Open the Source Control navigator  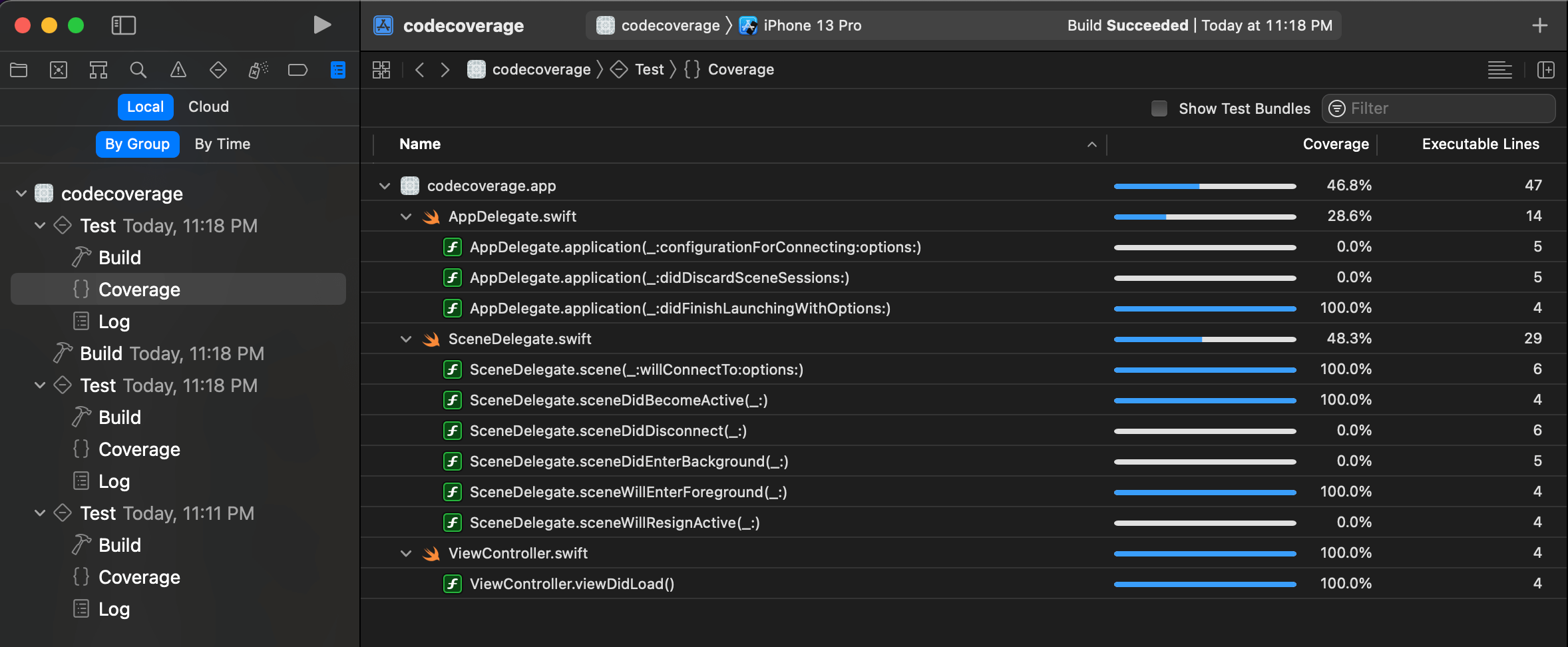click(59, 70)
